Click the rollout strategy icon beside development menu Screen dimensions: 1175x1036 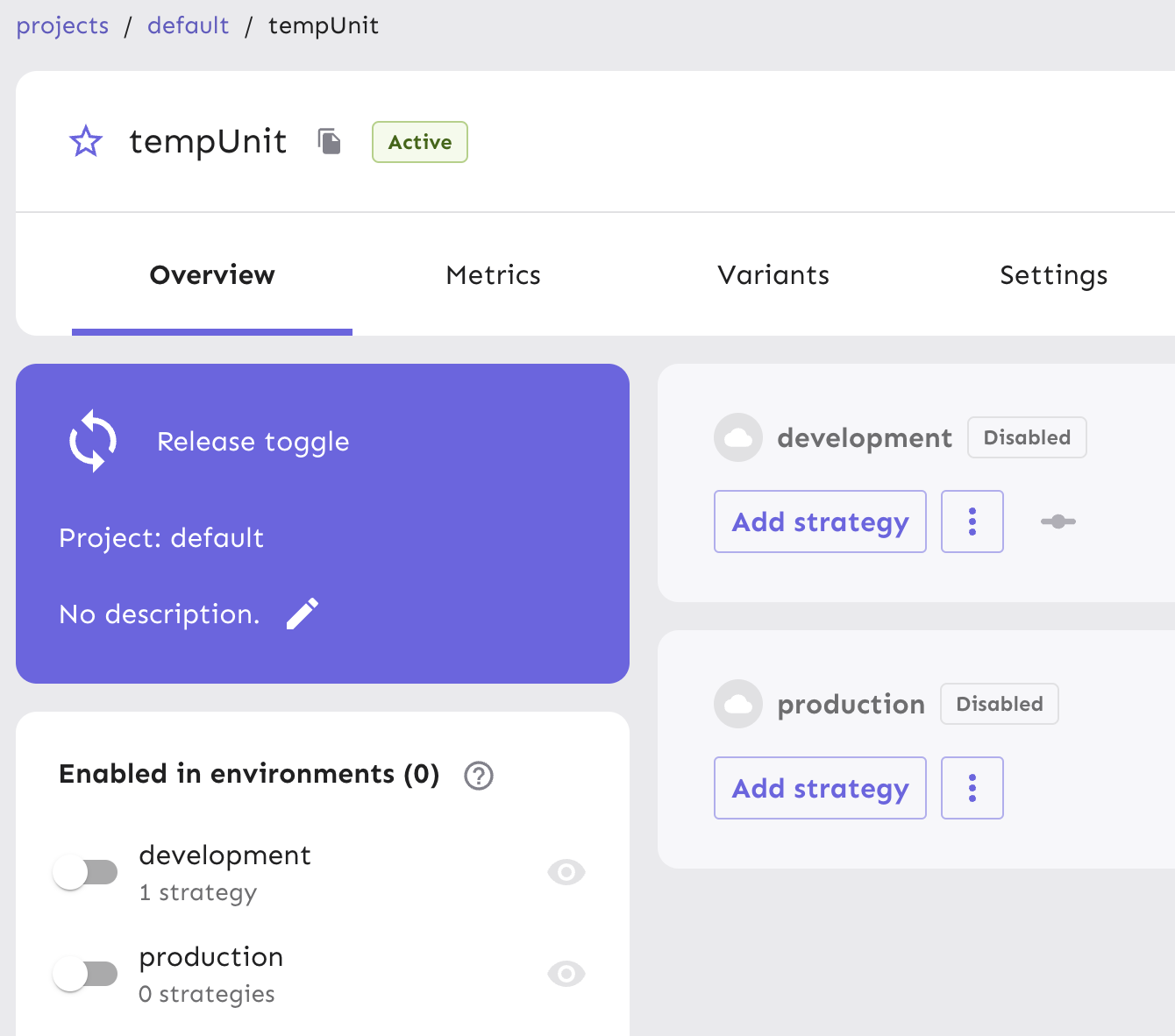(1057, 522)
